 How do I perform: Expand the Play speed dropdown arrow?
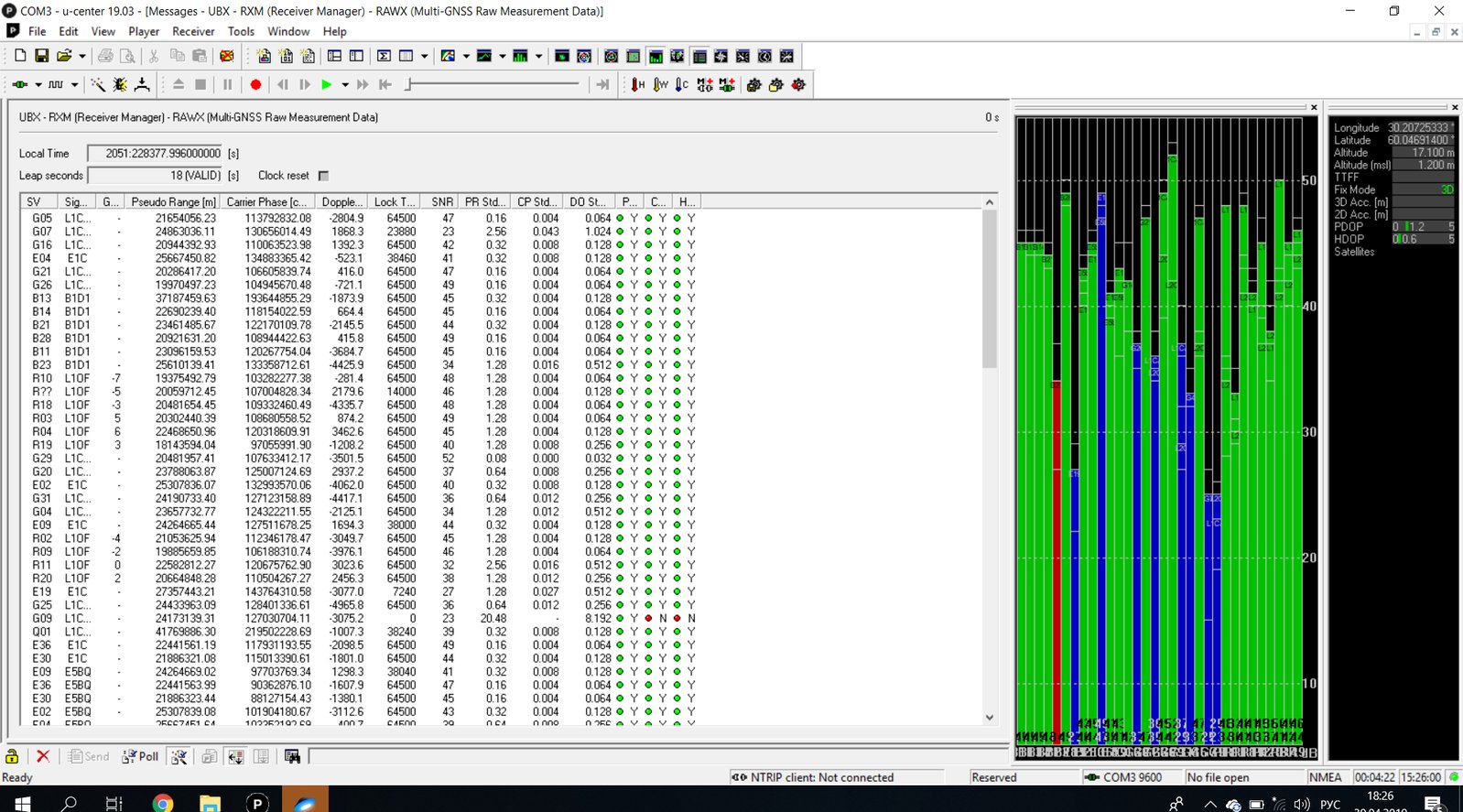point(345,84)
